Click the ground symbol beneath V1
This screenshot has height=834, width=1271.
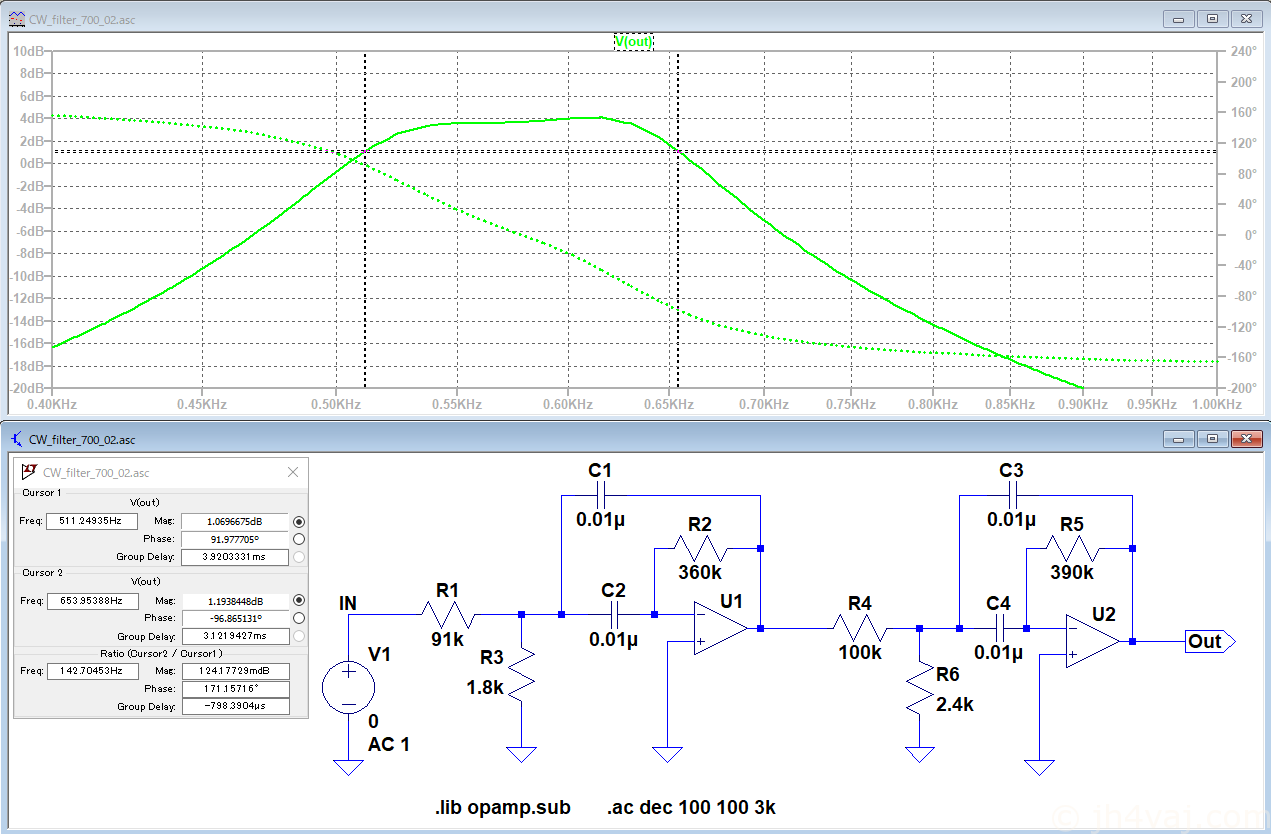click(348, 767)
